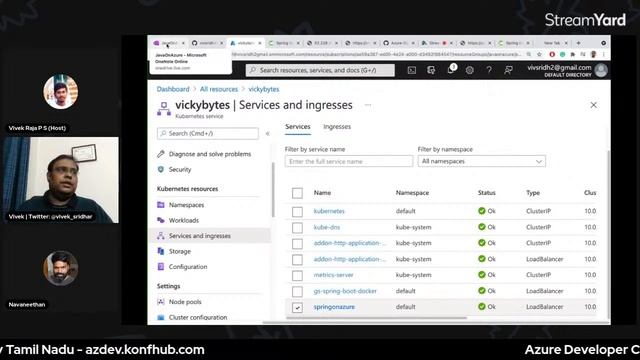Click the Namespaces sidebar icon
Screen dimensions: 640x360
pyautogui.click(x=161, y=204)
